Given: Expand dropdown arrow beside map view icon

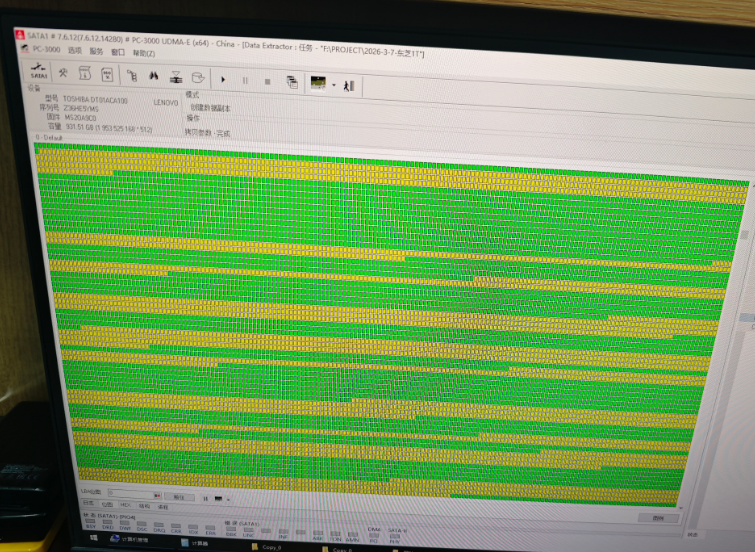Looking at the screenshot, I should (x=331, y=83).
